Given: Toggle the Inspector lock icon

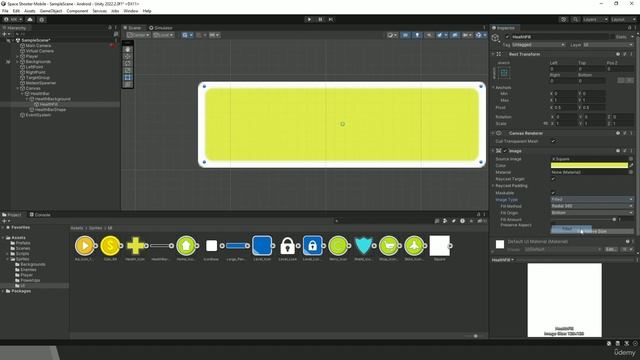Looking at the screenshot, I should point(629,28).
